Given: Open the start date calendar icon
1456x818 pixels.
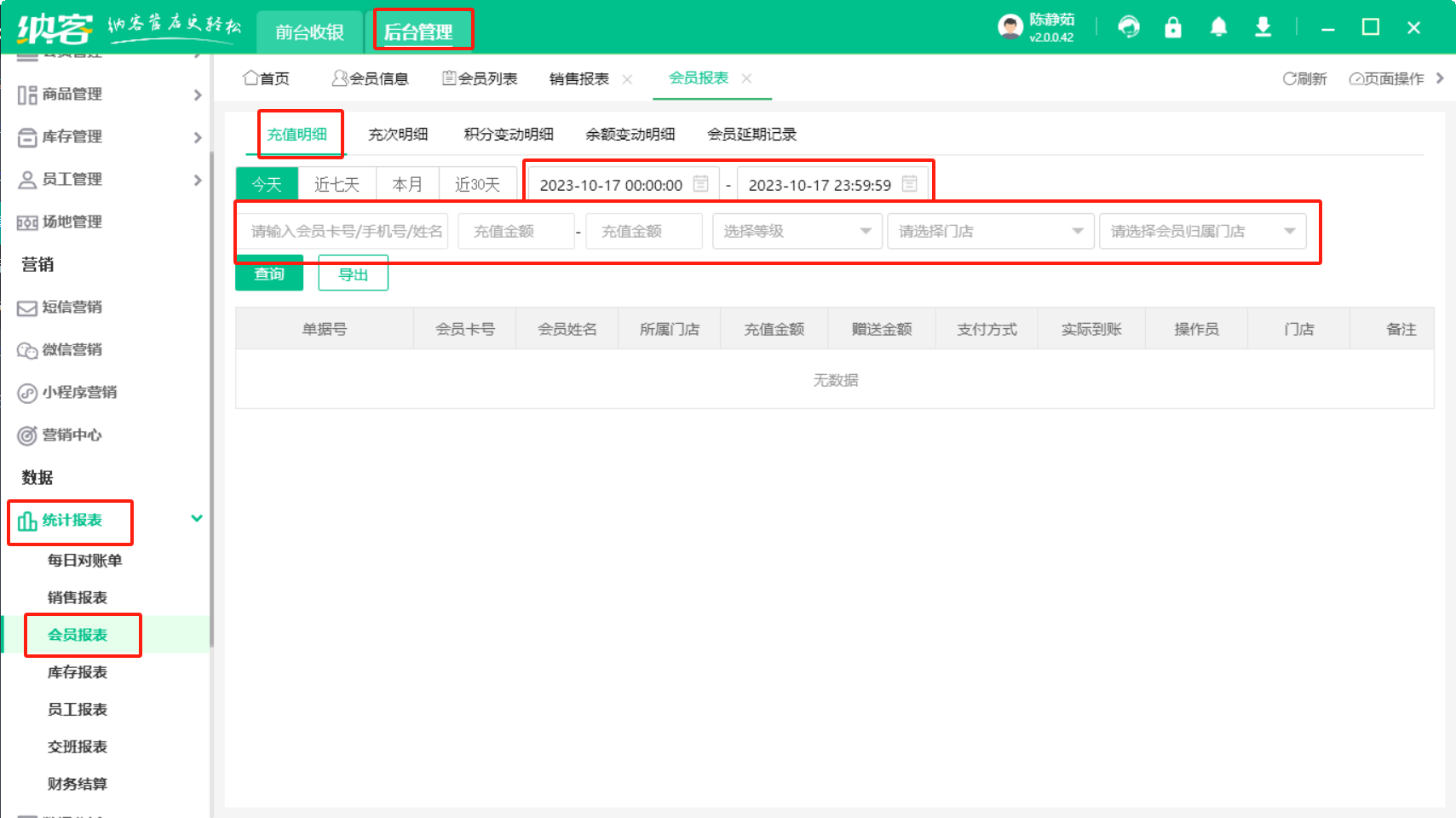Looking at the screenshot, I should tap(701, 184).
